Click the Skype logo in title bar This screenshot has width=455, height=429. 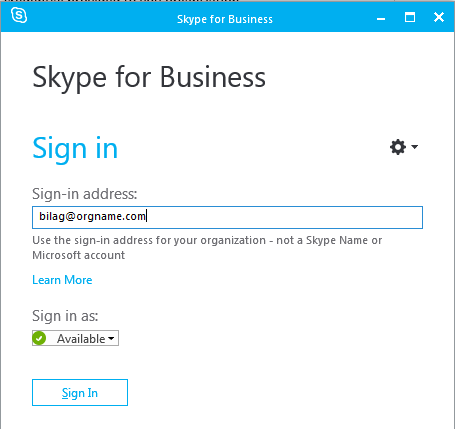click(x=19, y=15)
